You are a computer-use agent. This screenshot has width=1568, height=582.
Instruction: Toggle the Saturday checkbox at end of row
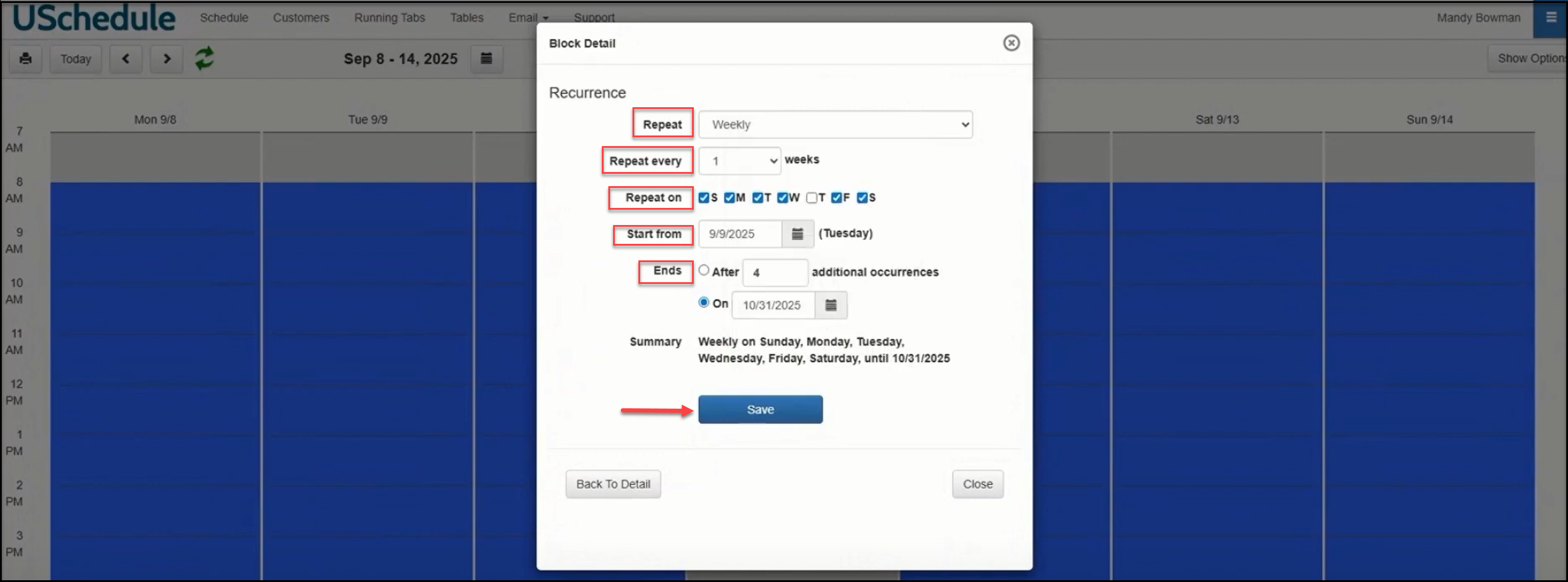point(862,198)
